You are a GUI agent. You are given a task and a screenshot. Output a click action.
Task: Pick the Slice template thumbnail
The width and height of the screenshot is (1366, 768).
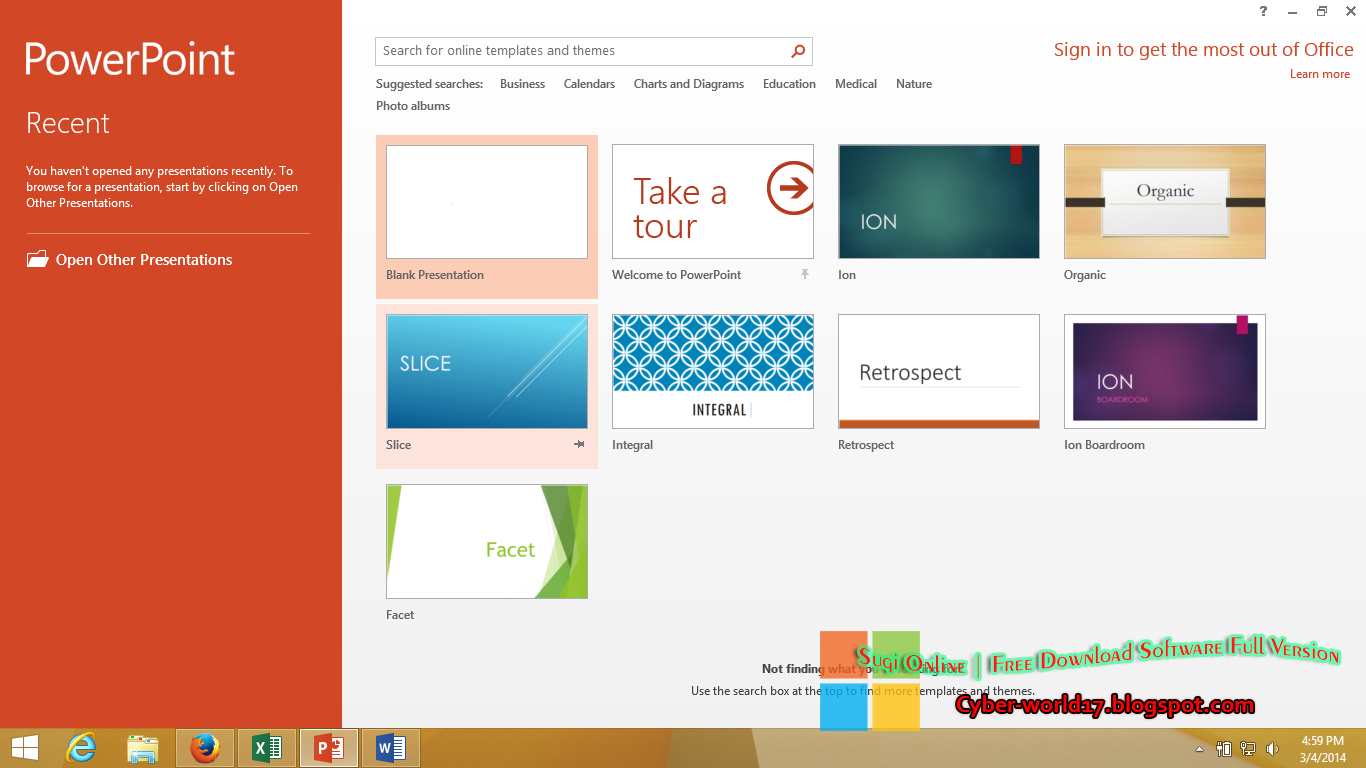tap(487, 372)
